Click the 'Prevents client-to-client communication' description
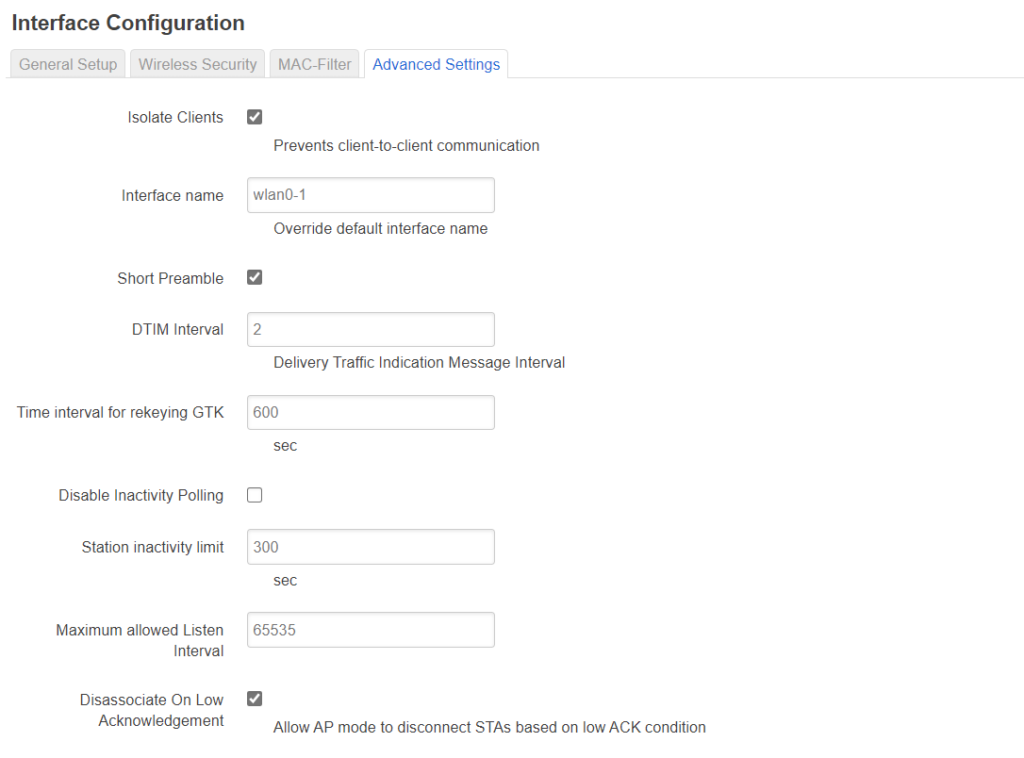Image resolution: width=1024 pixels, height=758 pixels. (406, 145)
